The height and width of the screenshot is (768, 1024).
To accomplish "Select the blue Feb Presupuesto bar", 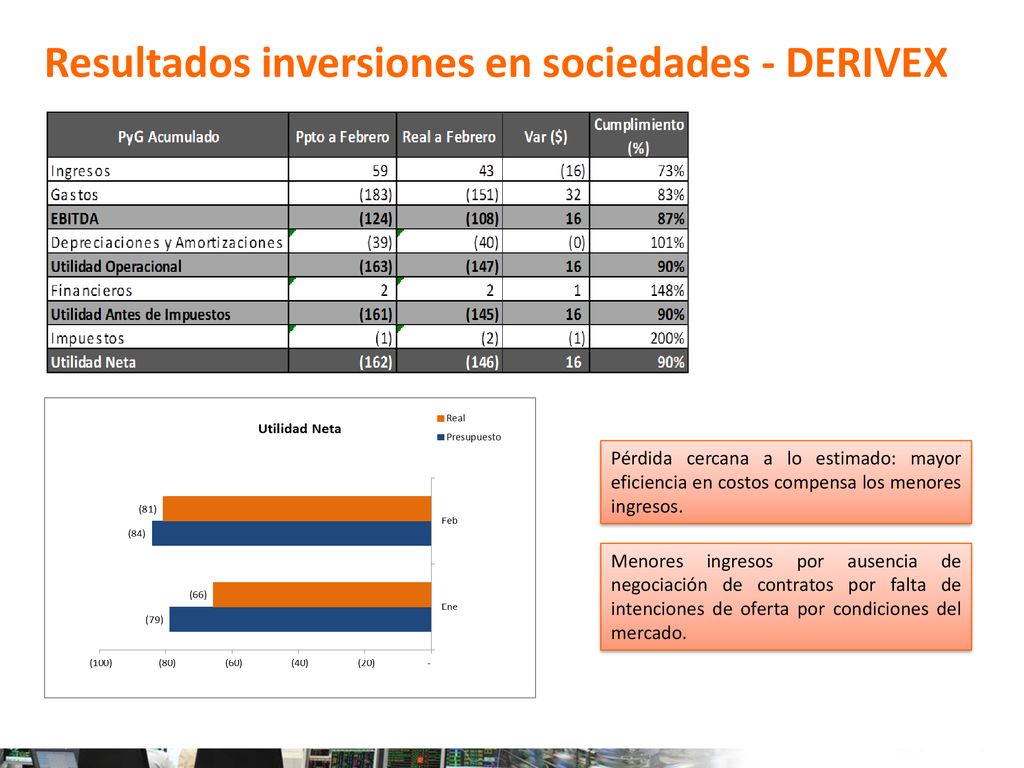I will (292, 534).
